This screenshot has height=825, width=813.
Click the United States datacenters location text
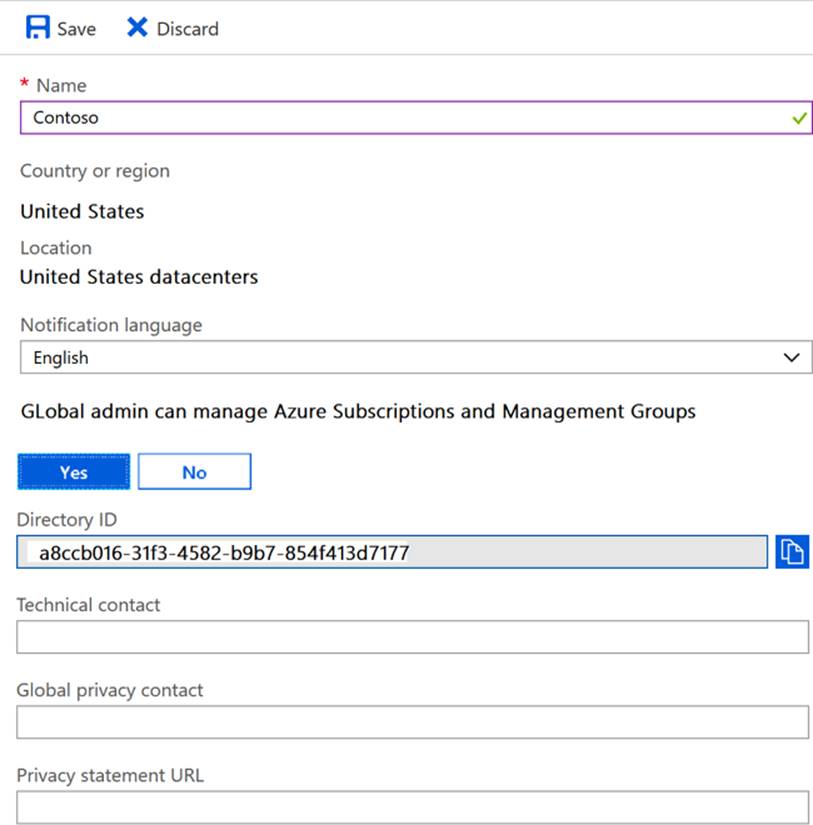[x=139, y=277]
